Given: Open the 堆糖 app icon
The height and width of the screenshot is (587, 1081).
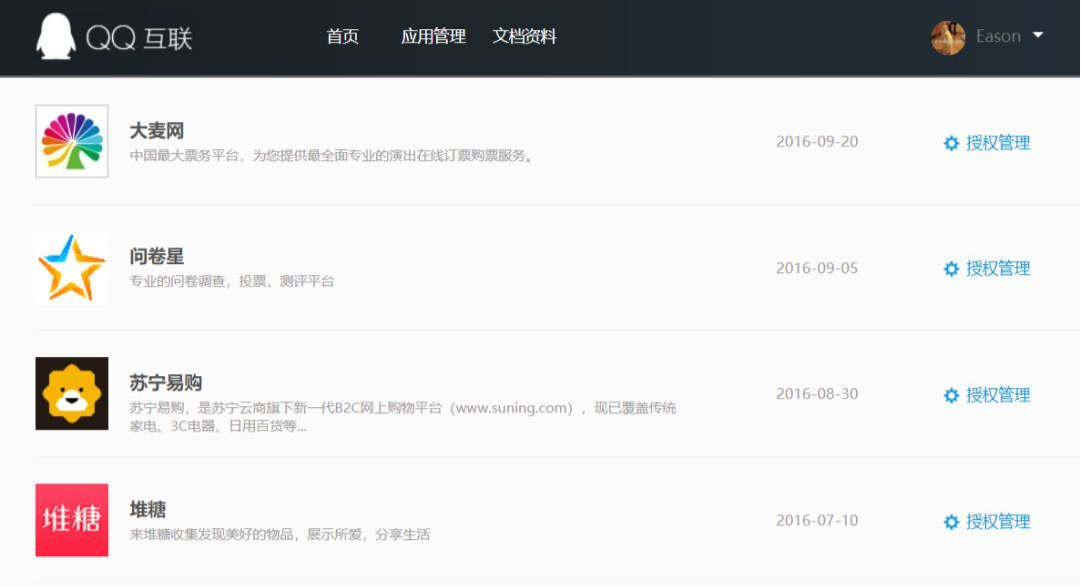Looking at the screenshot, I should [x=71, y=521].
